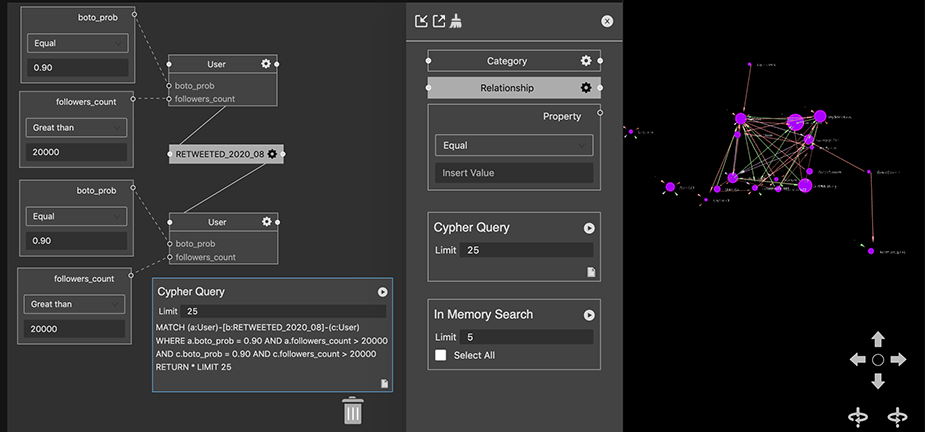Click the Property Insert Value field
The height and width of the screenshot is (432, 925).
(513, 173)
